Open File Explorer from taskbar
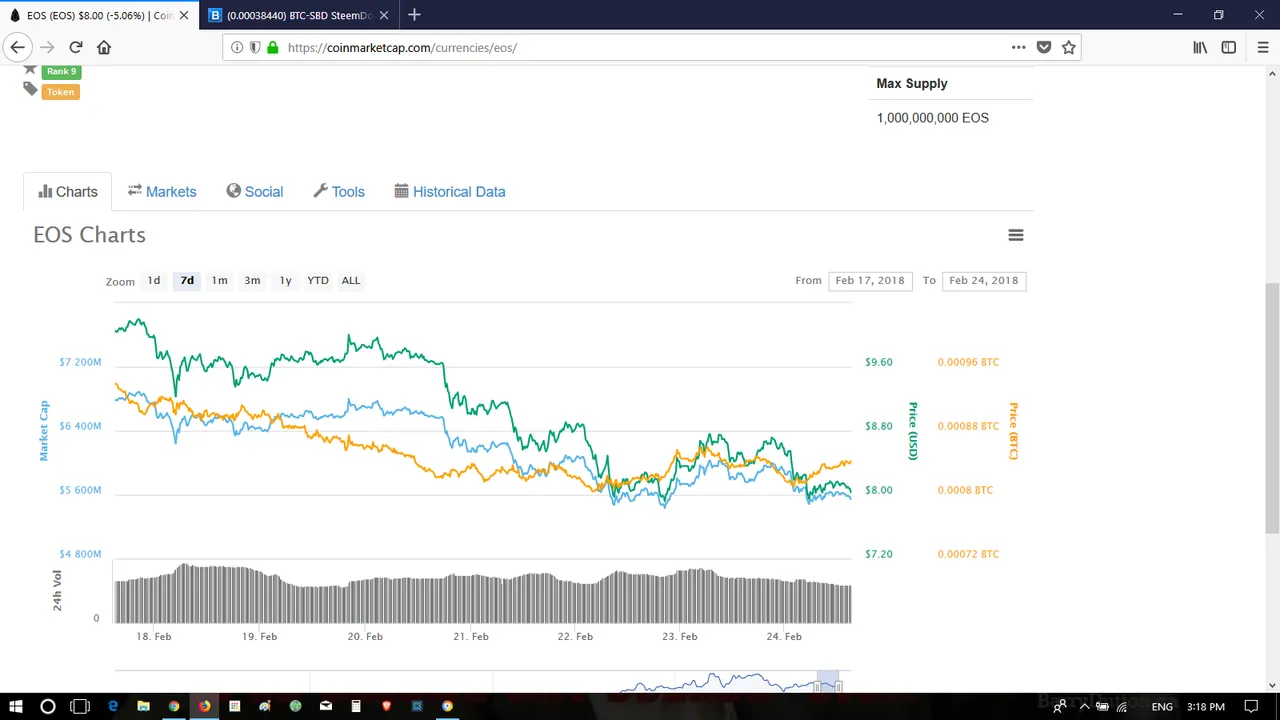 (143, 706)
